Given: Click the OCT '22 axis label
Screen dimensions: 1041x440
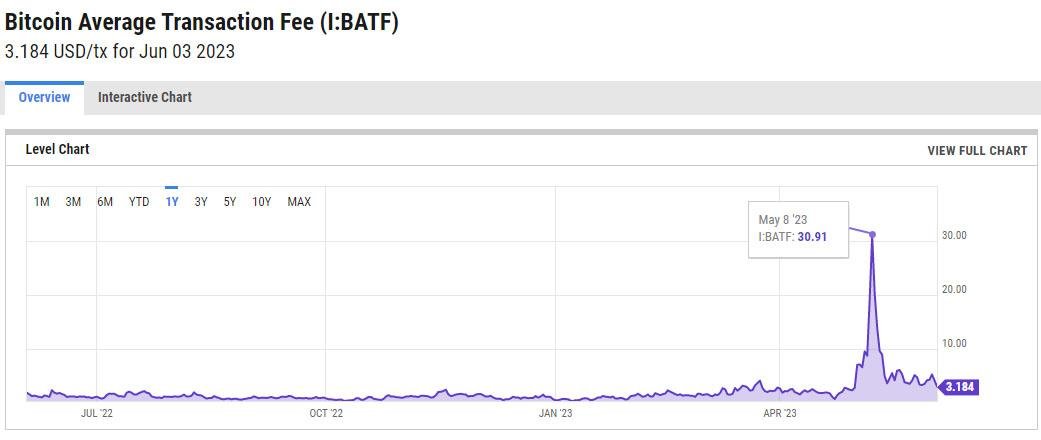Looking at the screenshot, I should click(x=326, y=413).
